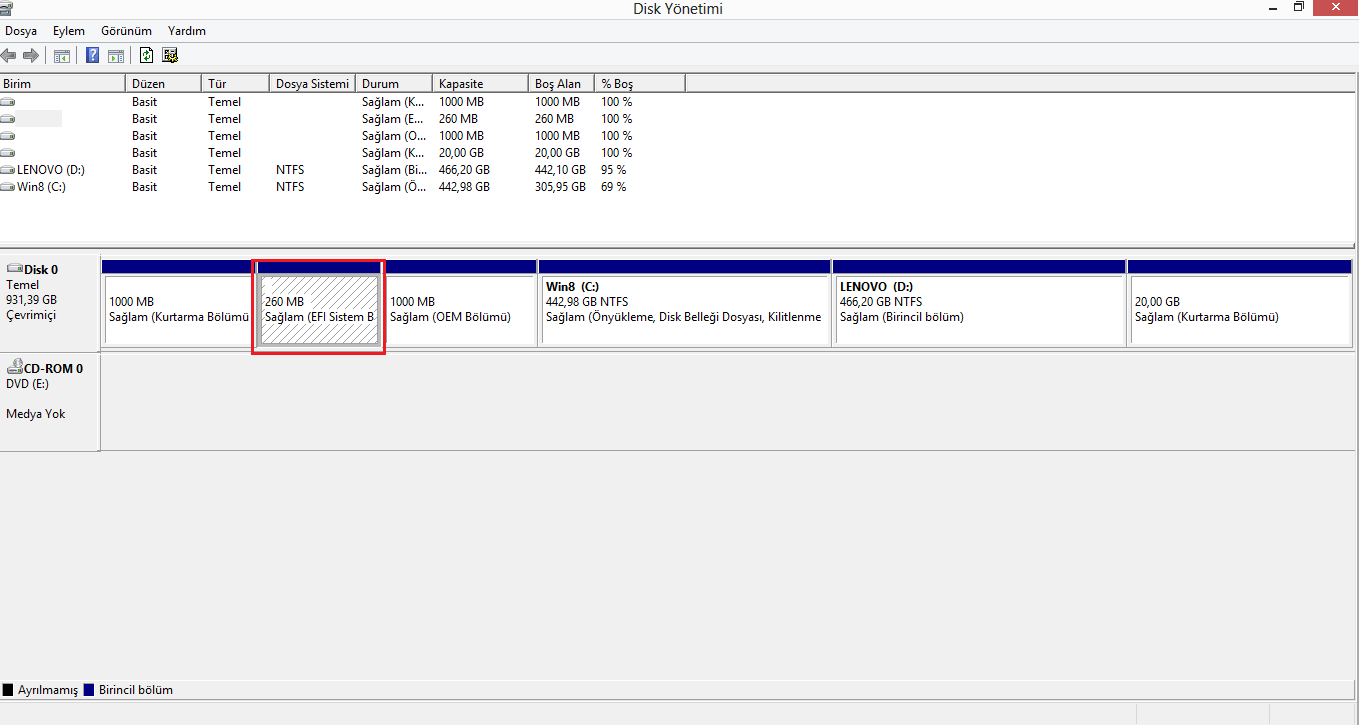Image resolution: width=1359 pixels, height=725 pixels.
Task: Click NTFS cell in the LENOVO (D:) row
Action: 290,170
